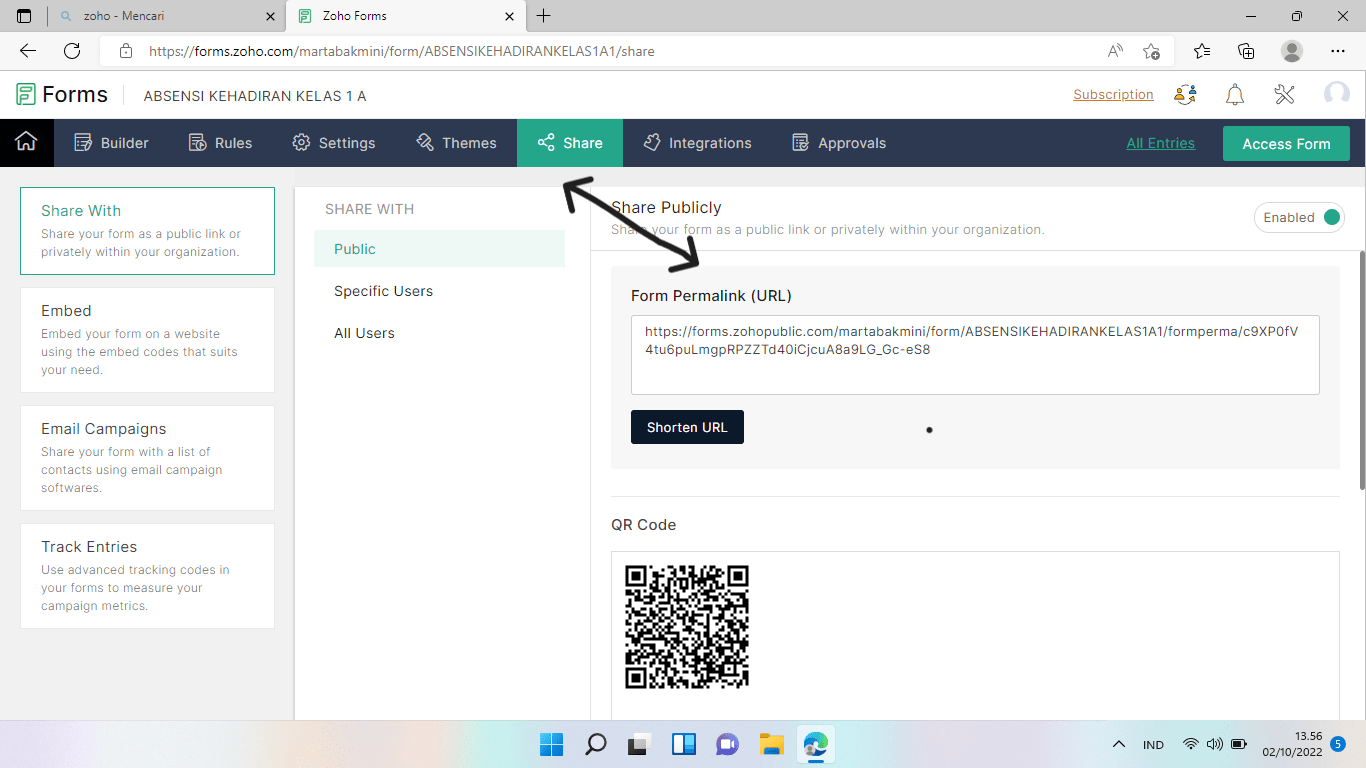The width and height of the screenshot is (1366, 768).
Task: Open the network sound battery quick settings
Action: tap(1214, 744)
